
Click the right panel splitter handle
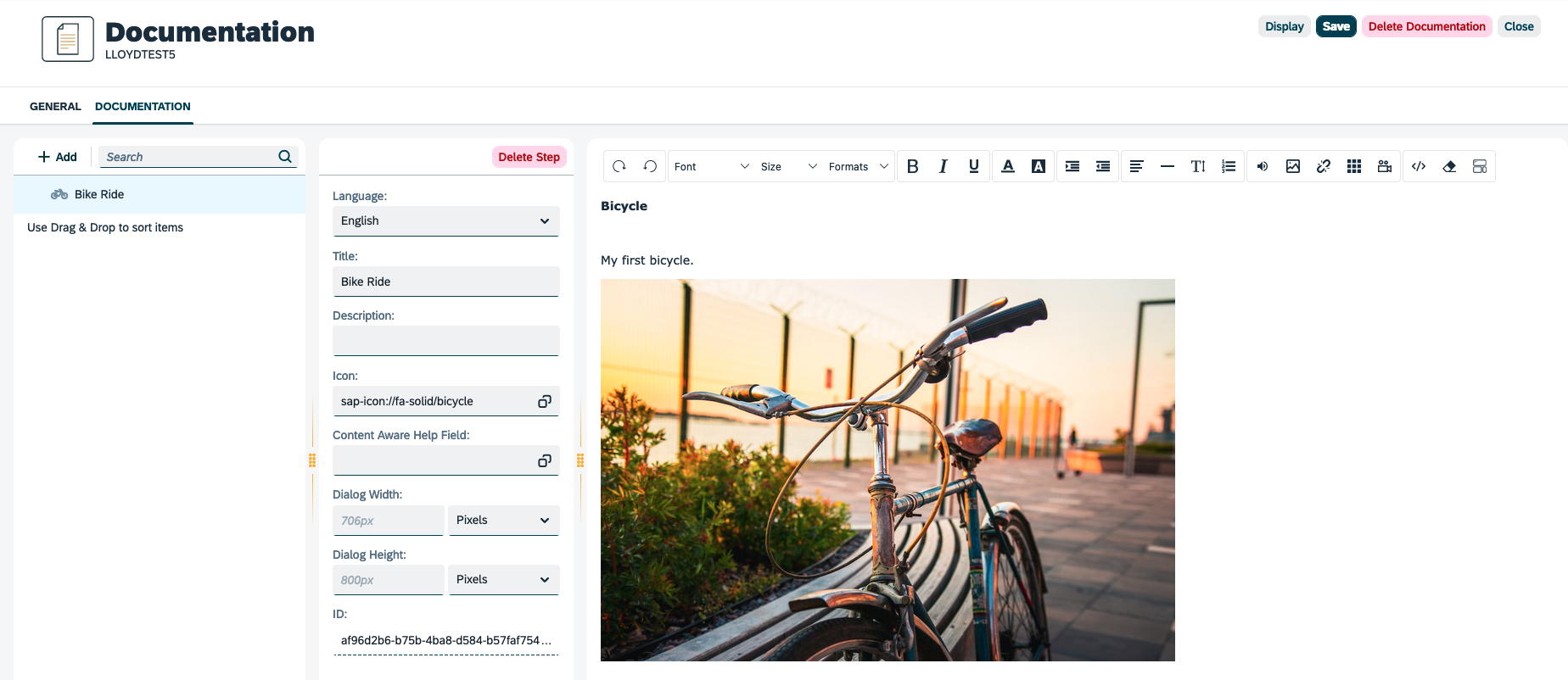(x=580, y=460)
